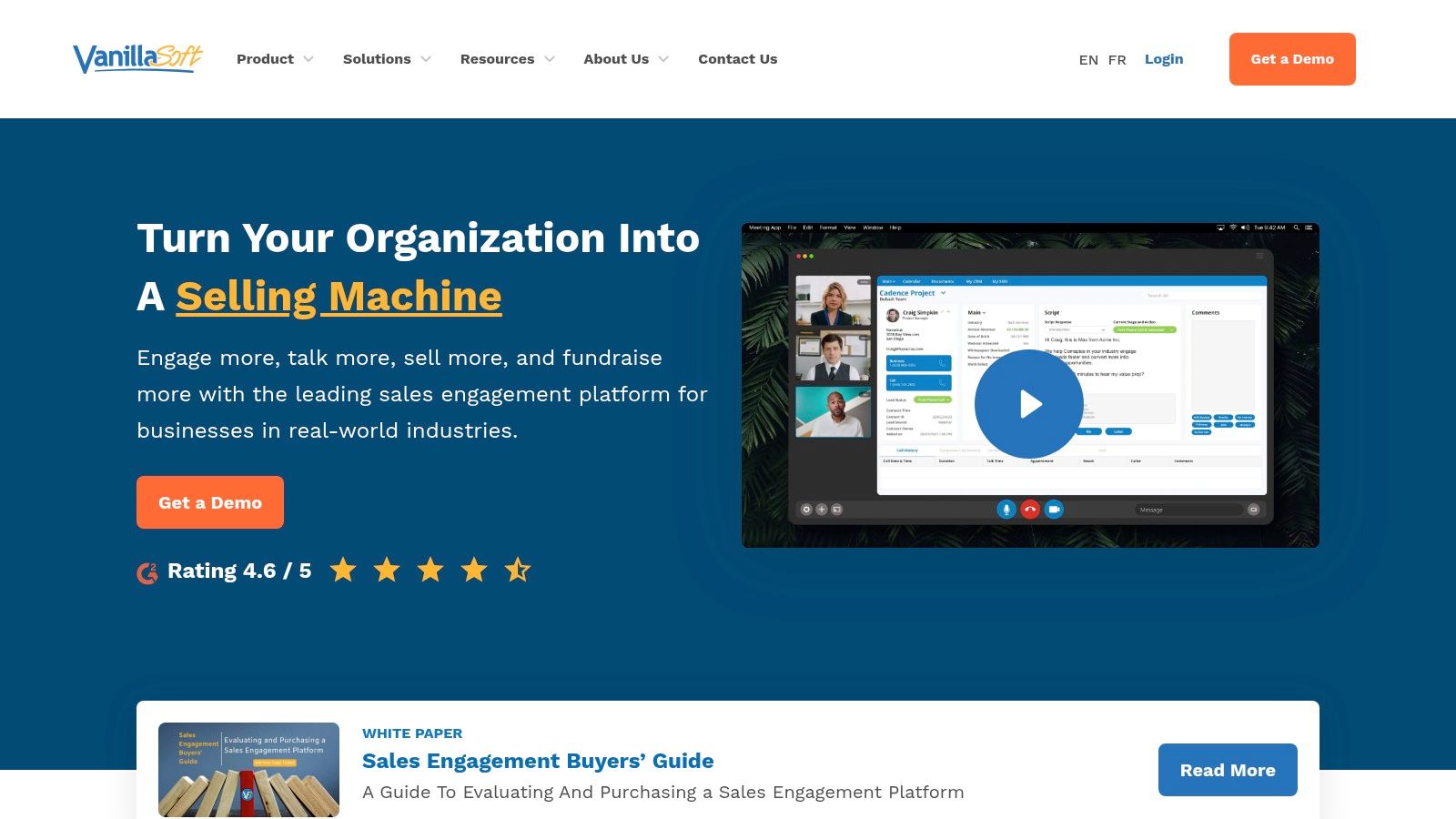This screenshot has width=1456, height=819.
Task: Open the Resources menu
Action: click(497, 59)
